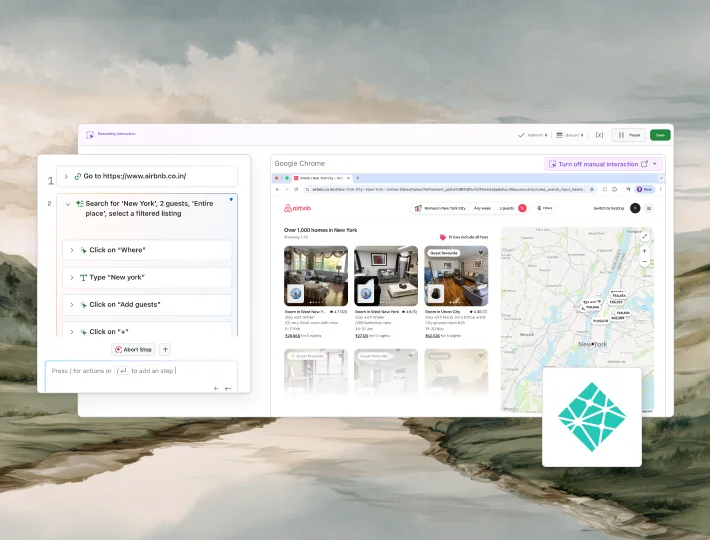Screen dimensions: 710x540
Task: Click the Autopilot indicator in top bar
Action: [x=533, y=135]
